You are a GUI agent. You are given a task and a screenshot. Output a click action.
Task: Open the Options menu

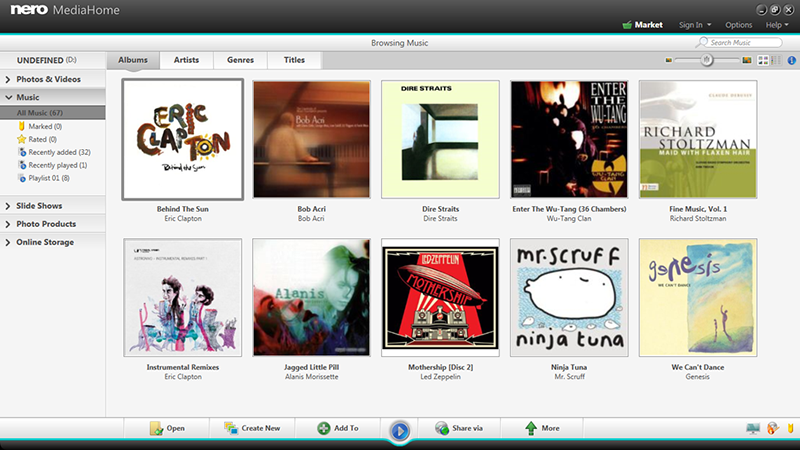[738, 24]
